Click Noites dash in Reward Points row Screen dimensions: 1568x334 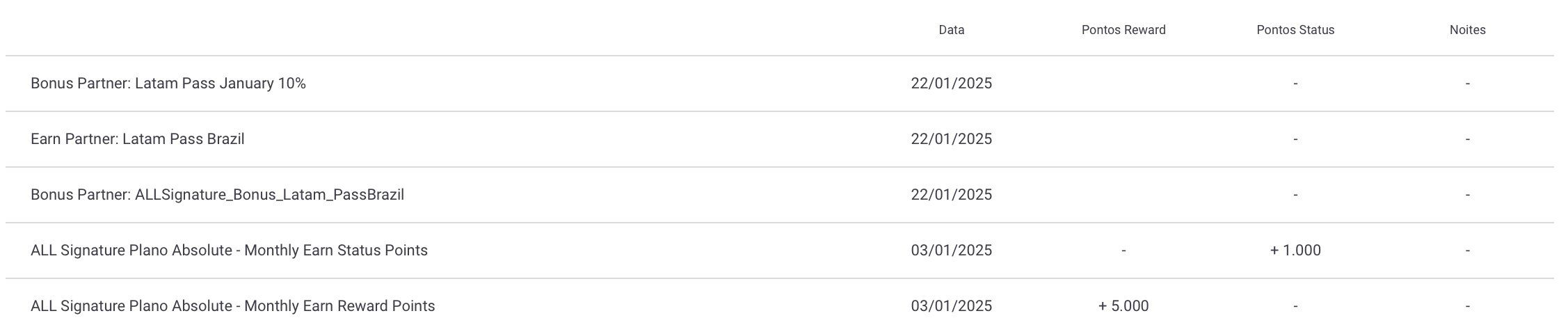click(1468, 306)
